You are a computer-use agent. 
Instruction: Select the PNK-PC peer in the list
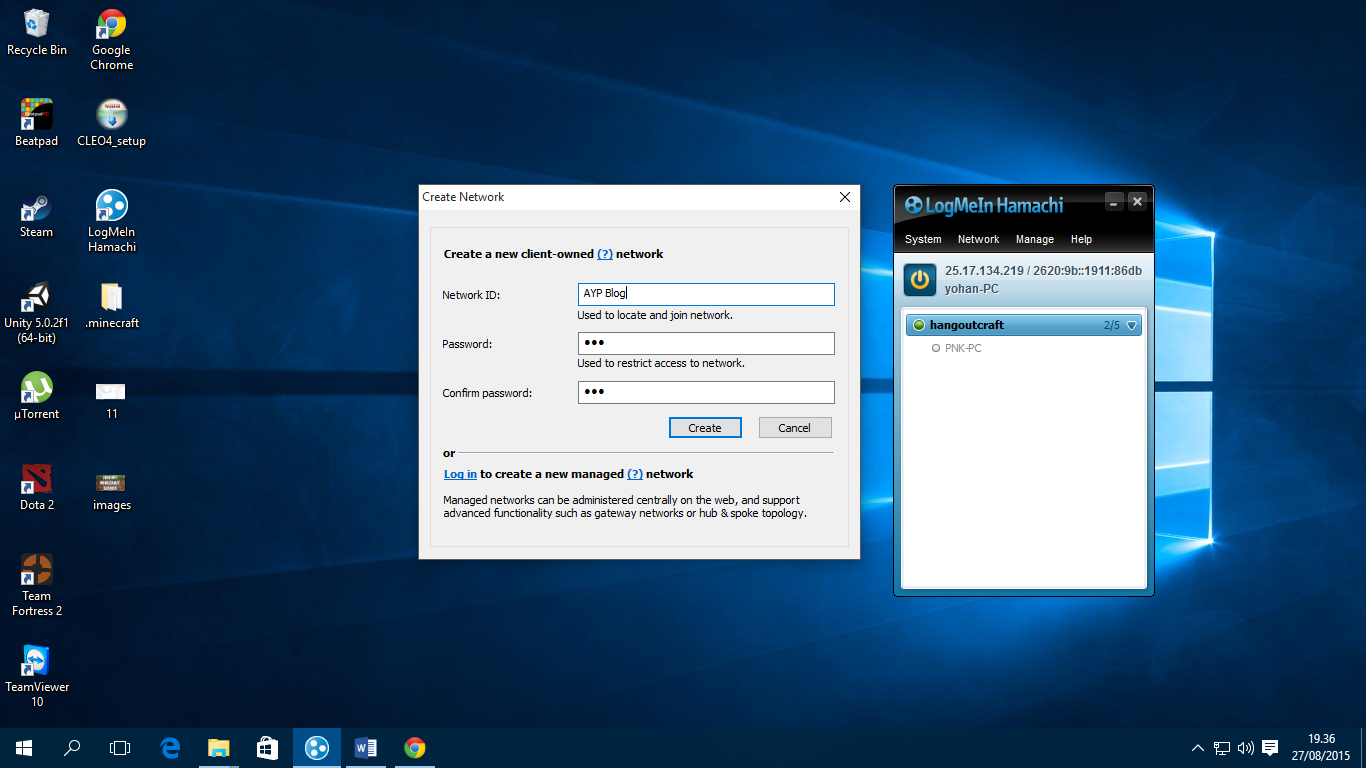(x=962, y=348)
